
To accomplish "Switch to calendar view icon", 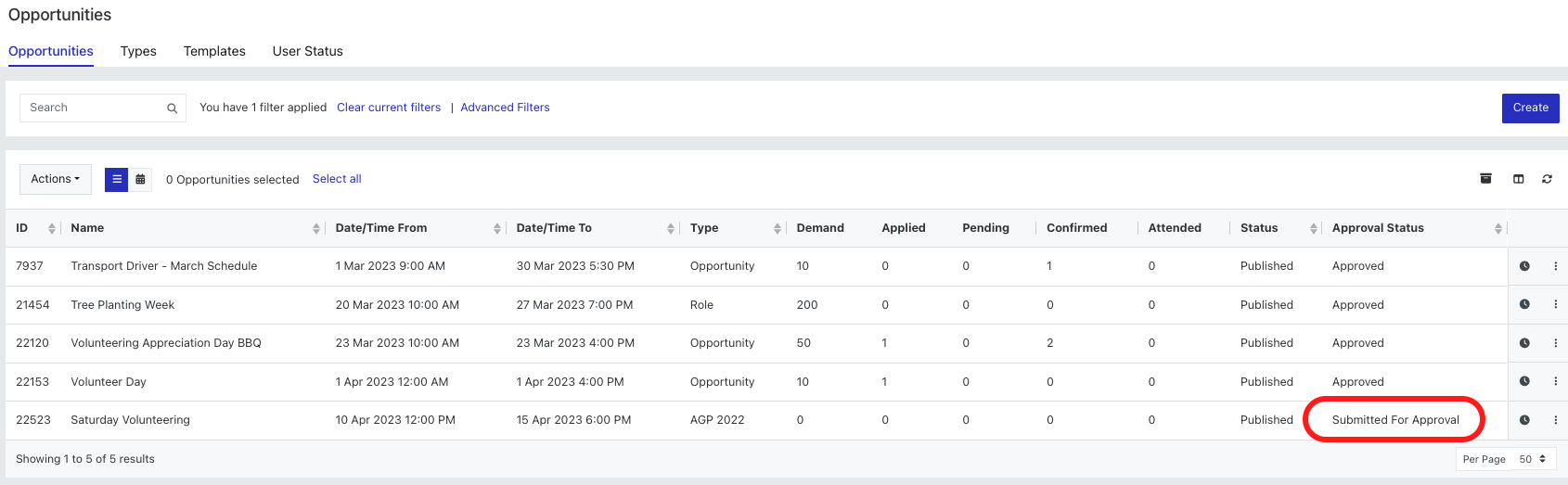I will click(140, 179).
